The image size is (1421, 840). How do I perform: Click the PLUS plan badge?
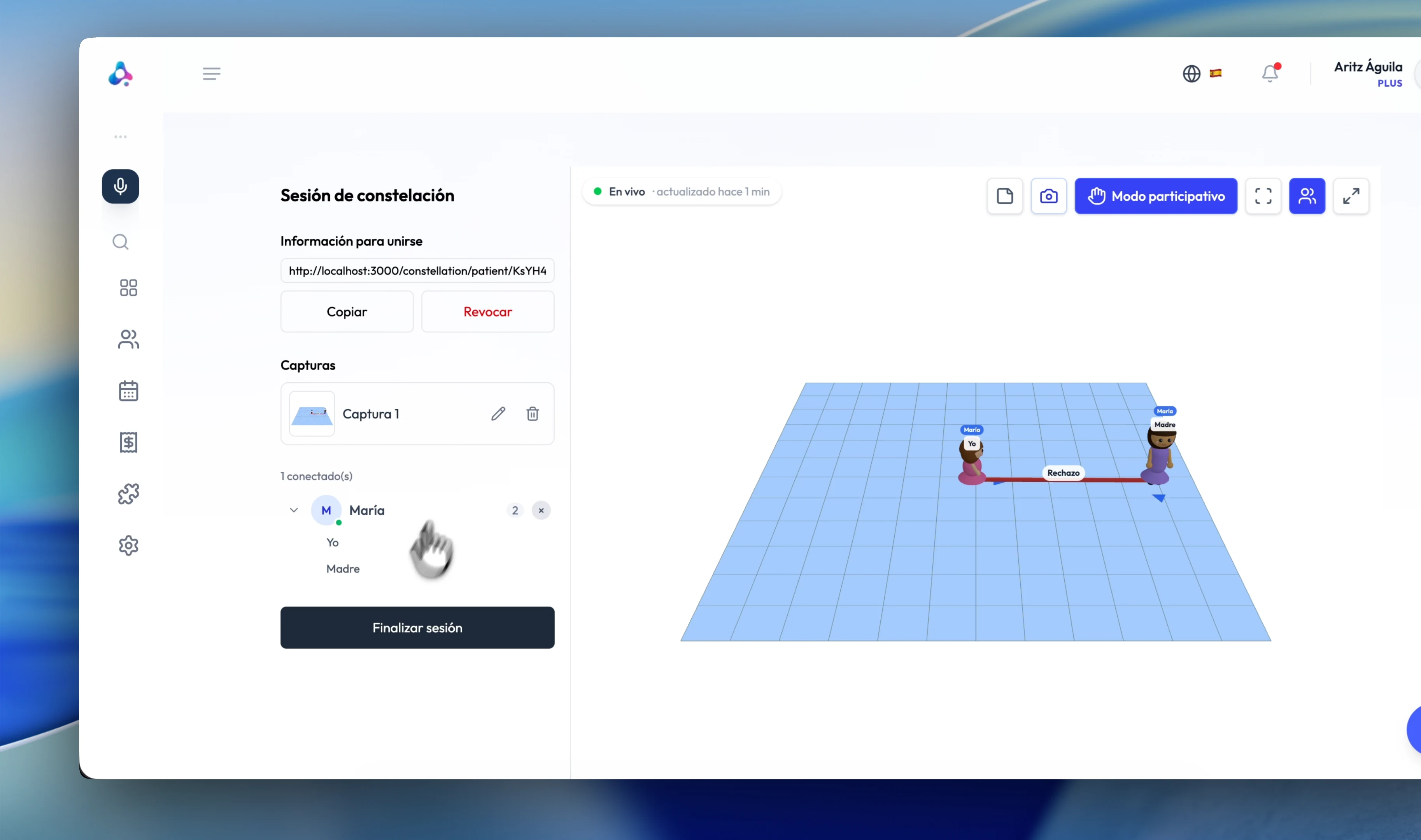pyautogui.click(x=1389, y=83)
